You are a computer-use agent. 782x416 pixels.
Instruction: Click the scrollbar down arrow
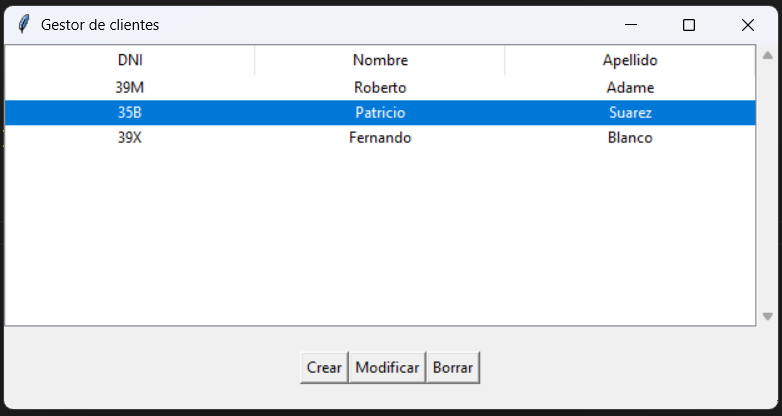point(768,316)
